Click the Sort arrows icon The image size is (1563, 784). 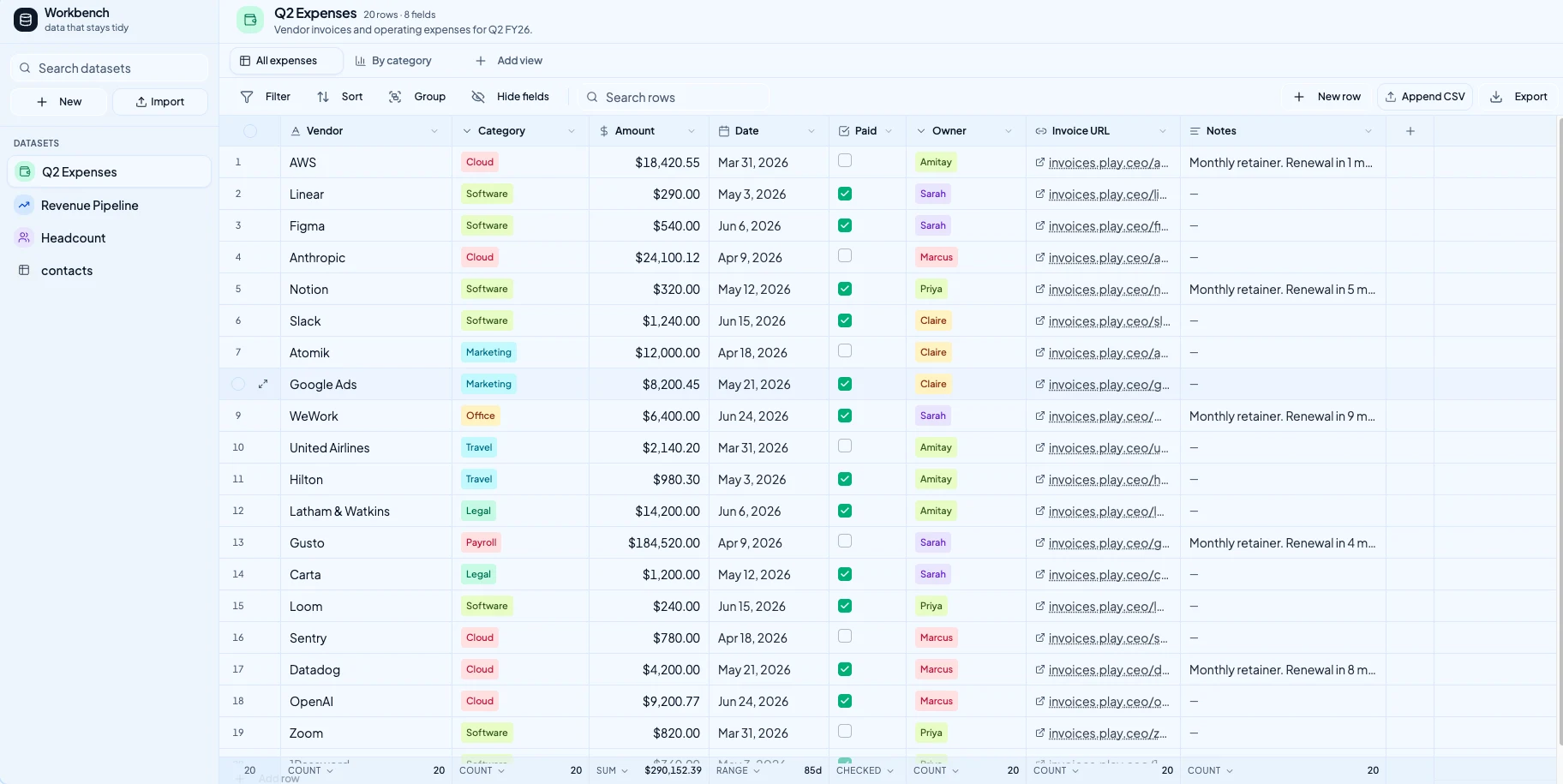(323, 97)
